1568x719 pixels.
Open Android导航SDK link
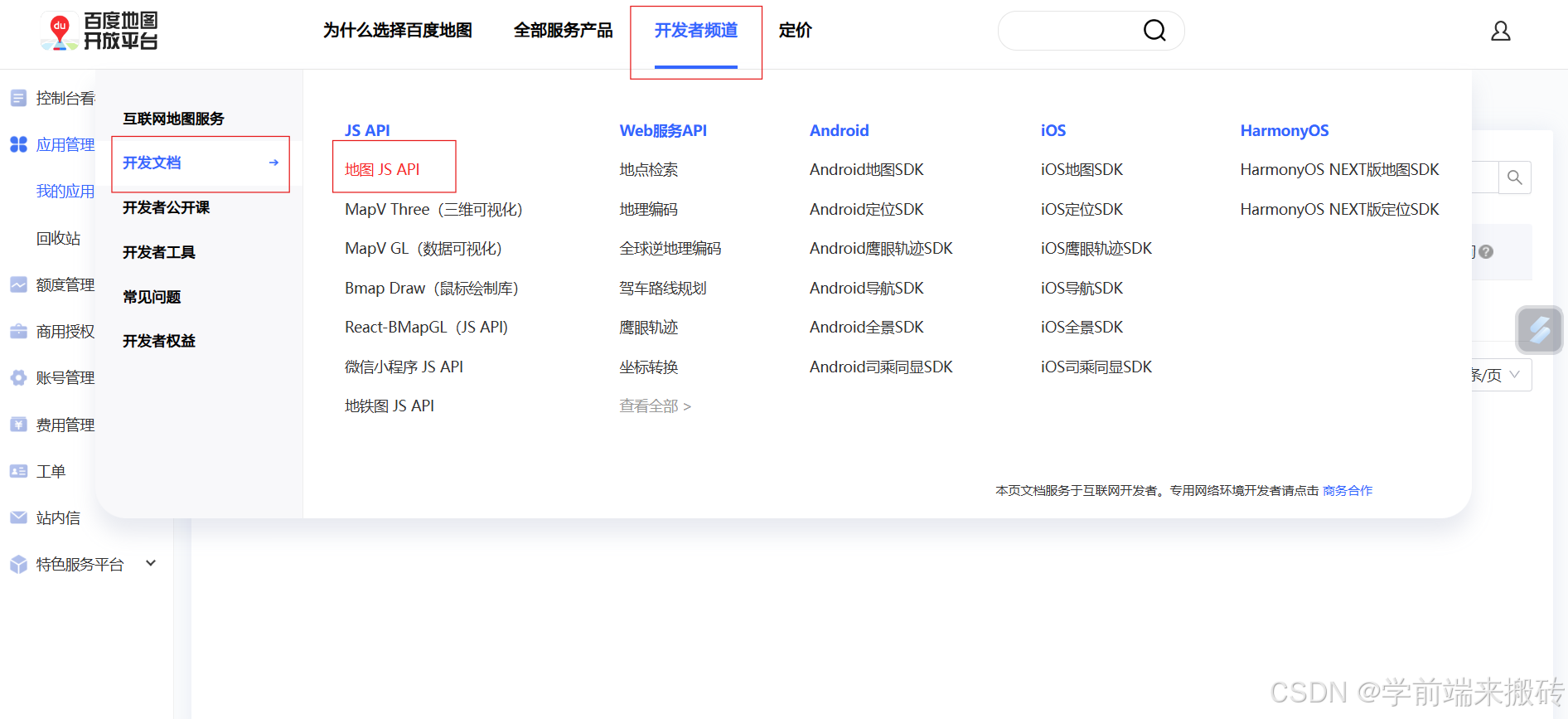click(867, 288)
